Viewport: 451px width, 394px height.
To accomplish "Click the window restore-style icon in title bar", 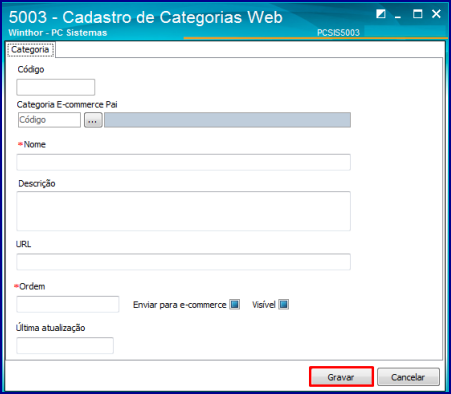I will (x=381, y=14).
